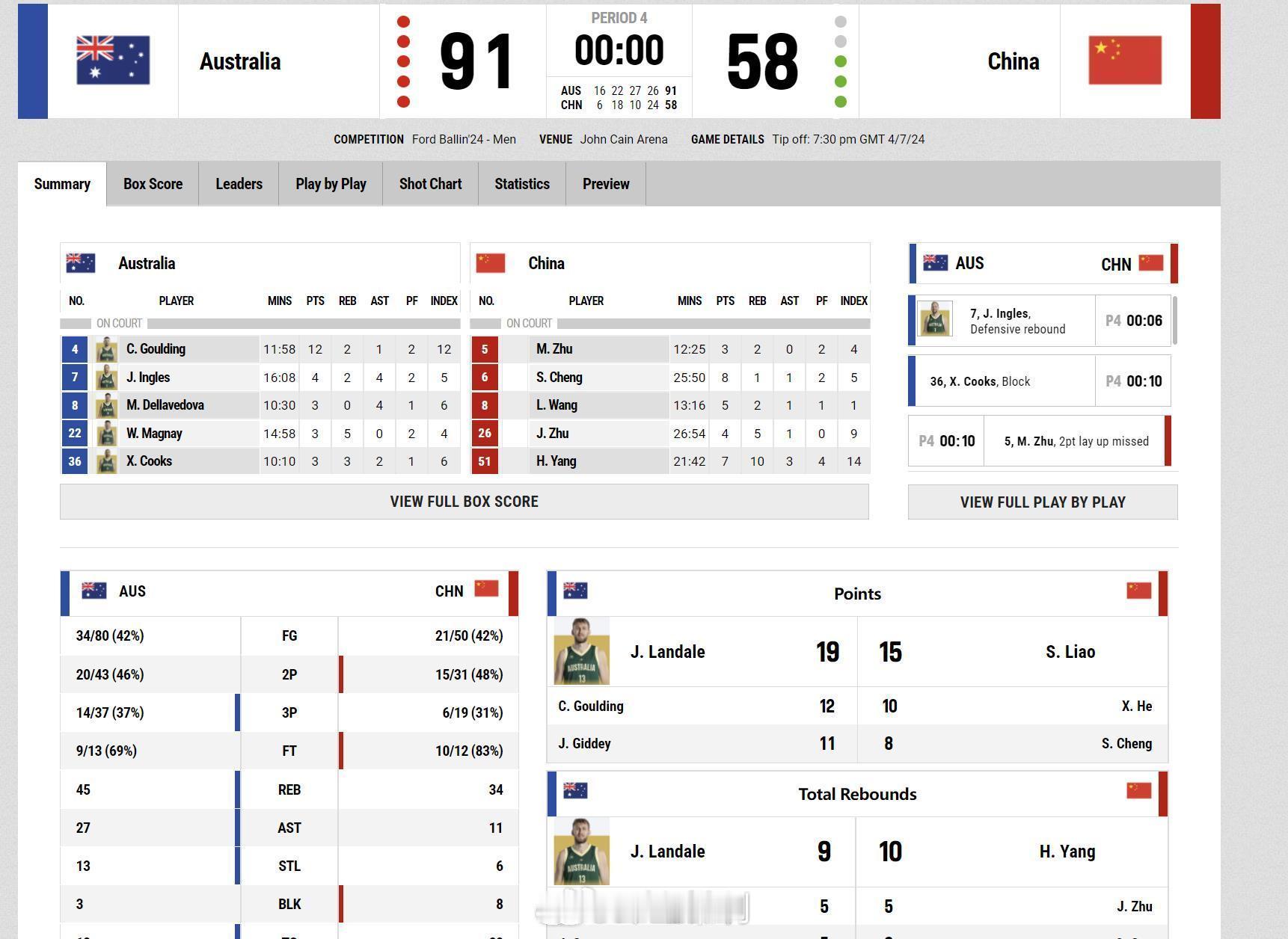This screenshot has height=939, width=1288.
Task: Click J. Landale's photo in Total Rebounds leaders
Action: pos(582,851)
